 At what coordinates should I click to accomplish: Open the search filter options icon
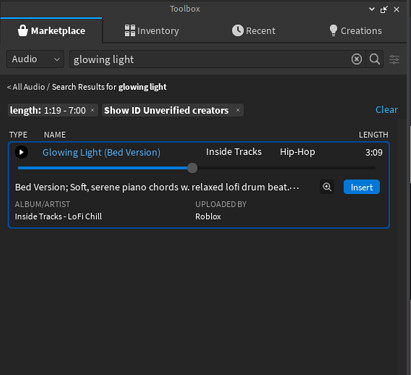coord(394,59)
